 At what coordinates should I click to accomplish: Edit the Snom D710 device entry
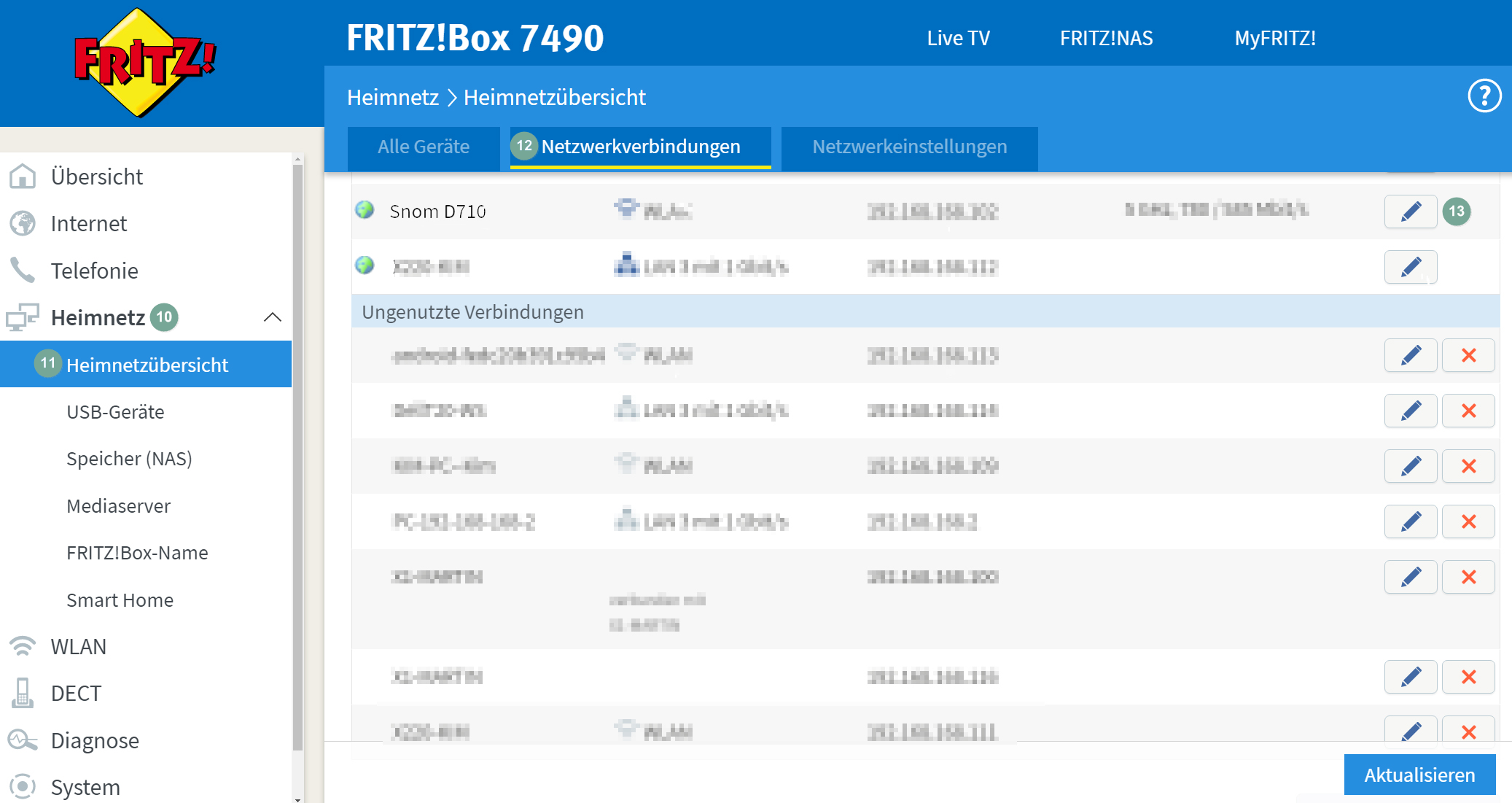coord(1410,212)
